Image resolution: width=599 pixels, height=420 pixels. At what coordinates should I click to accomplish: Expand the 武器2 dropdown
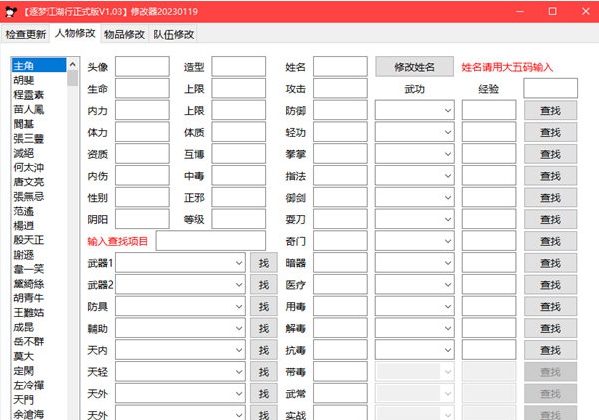coord(180,285)
